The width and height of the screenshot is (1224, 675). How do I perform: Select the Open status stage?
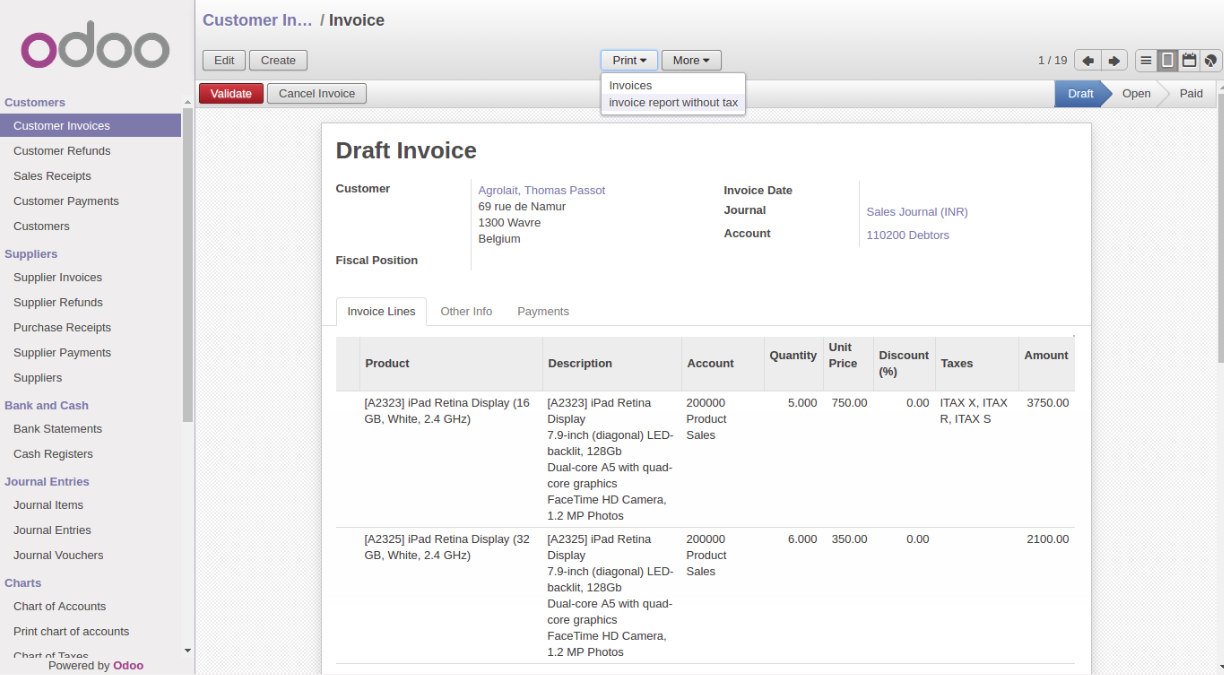(x=1136, y=94)
